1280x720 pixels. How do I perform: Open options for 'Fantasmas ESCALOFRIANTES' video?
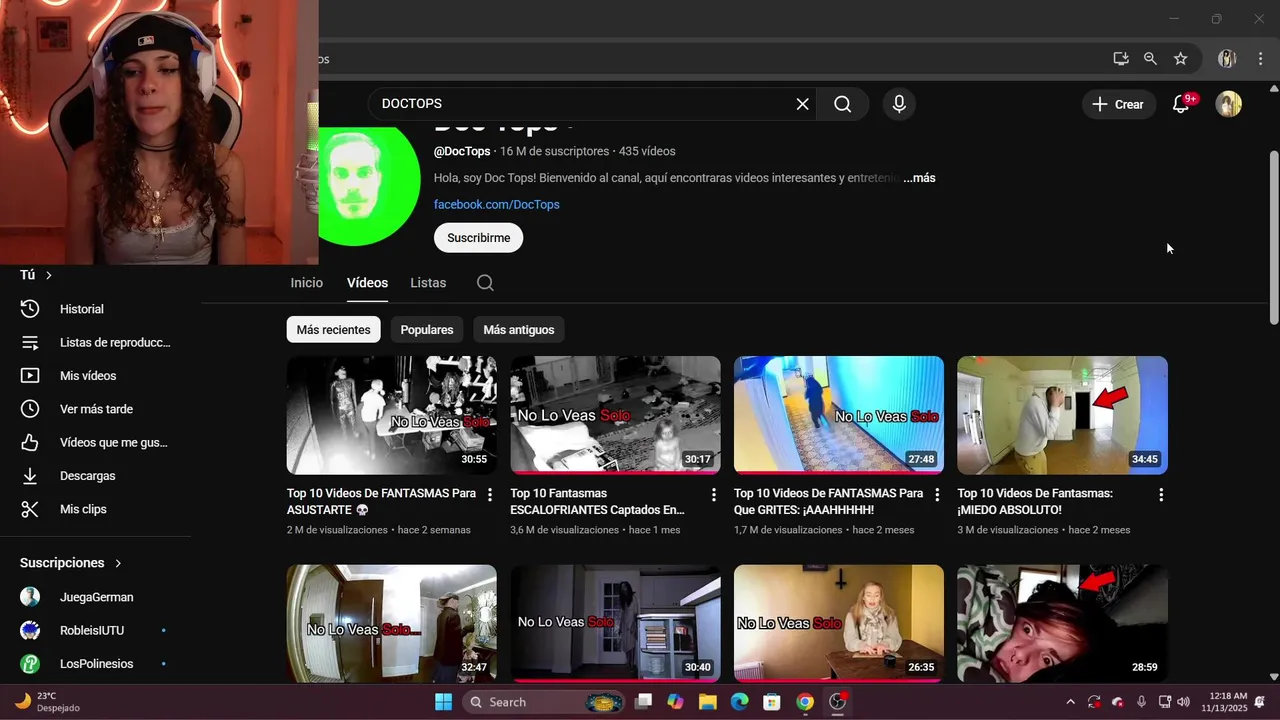click(x=714, y=495)
